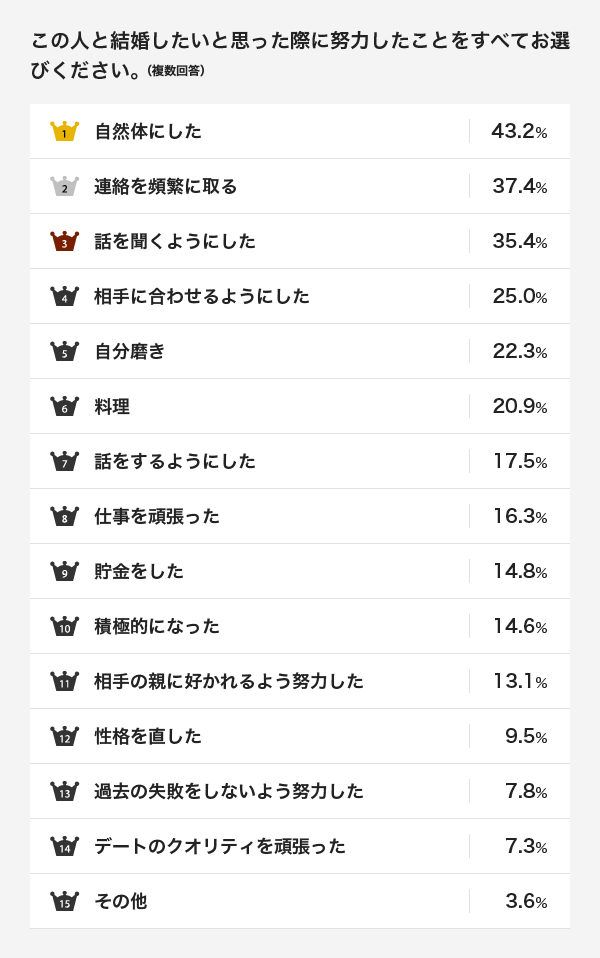Image resolution: width=600 pixels, height=958 pixels.
Task: Click the rank 6 crown beside 料理
Action: pos(65,406)
